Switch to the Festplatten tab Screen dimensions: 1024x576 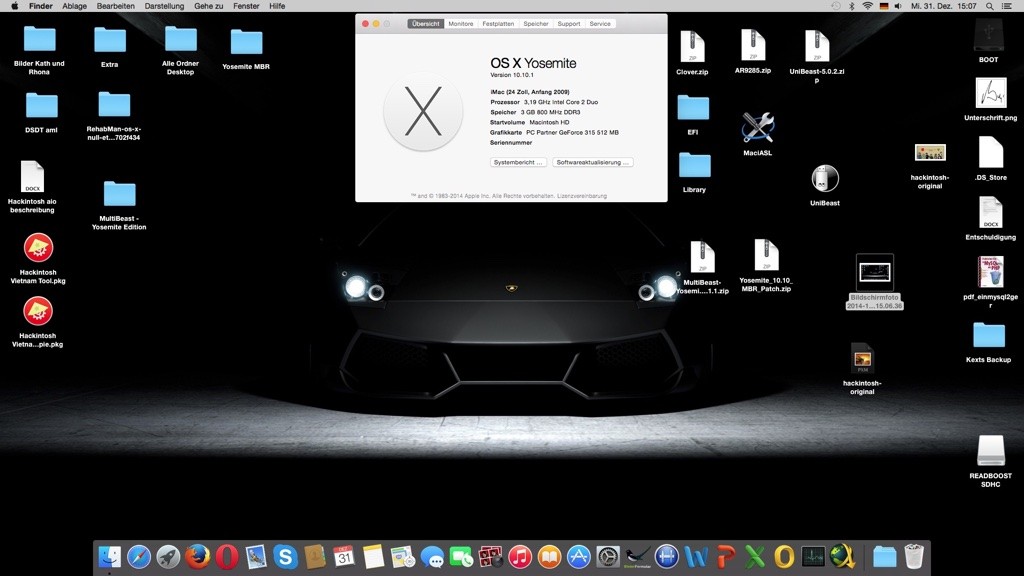point(498,24)
